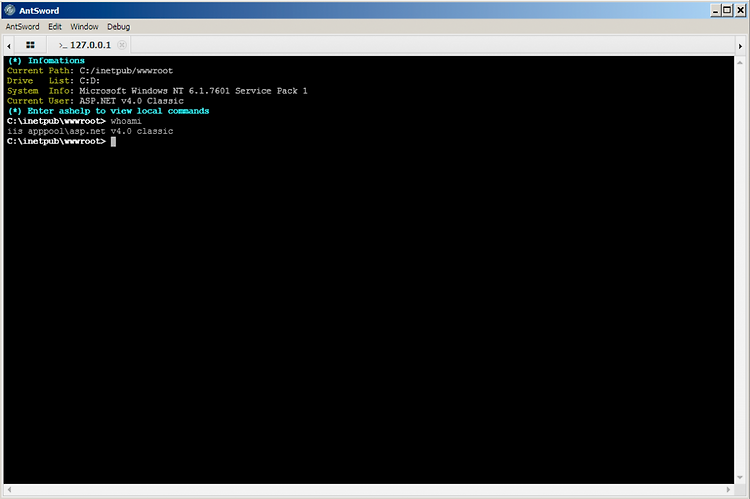Image resolution: width=750 pixels, height=499 pixels.
Task: Click the horizontal scroll left arrow
Action: (9, 489)
